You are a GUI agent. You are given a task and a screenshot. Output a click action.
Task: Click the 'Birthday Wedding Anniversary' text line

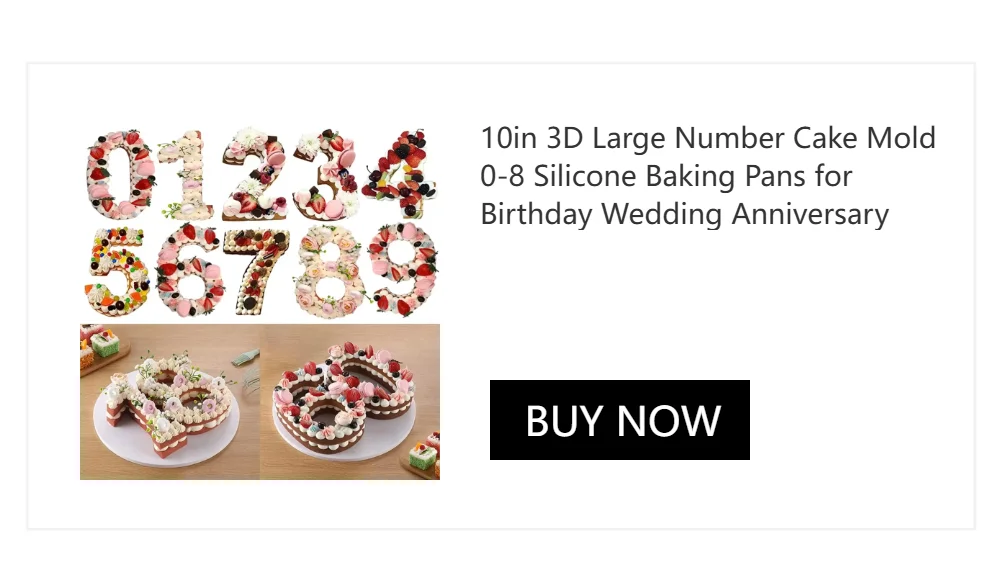tap(684, 214)
